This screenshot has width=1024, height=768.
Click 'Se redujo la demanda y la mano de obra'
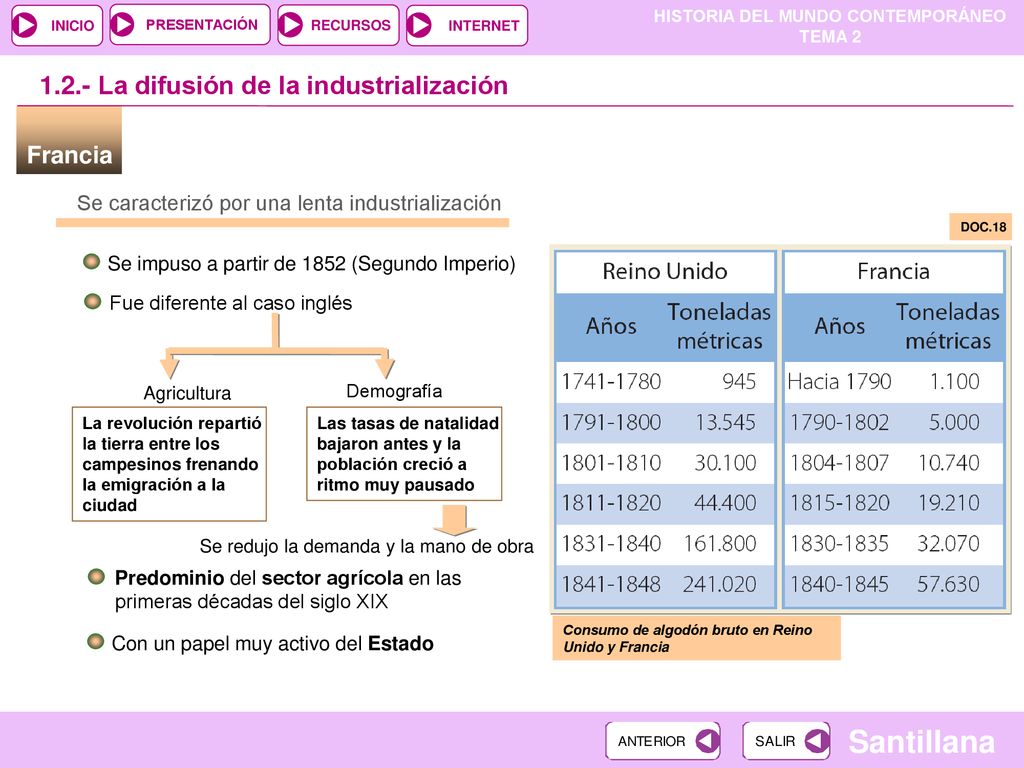(x=366, y=546)
